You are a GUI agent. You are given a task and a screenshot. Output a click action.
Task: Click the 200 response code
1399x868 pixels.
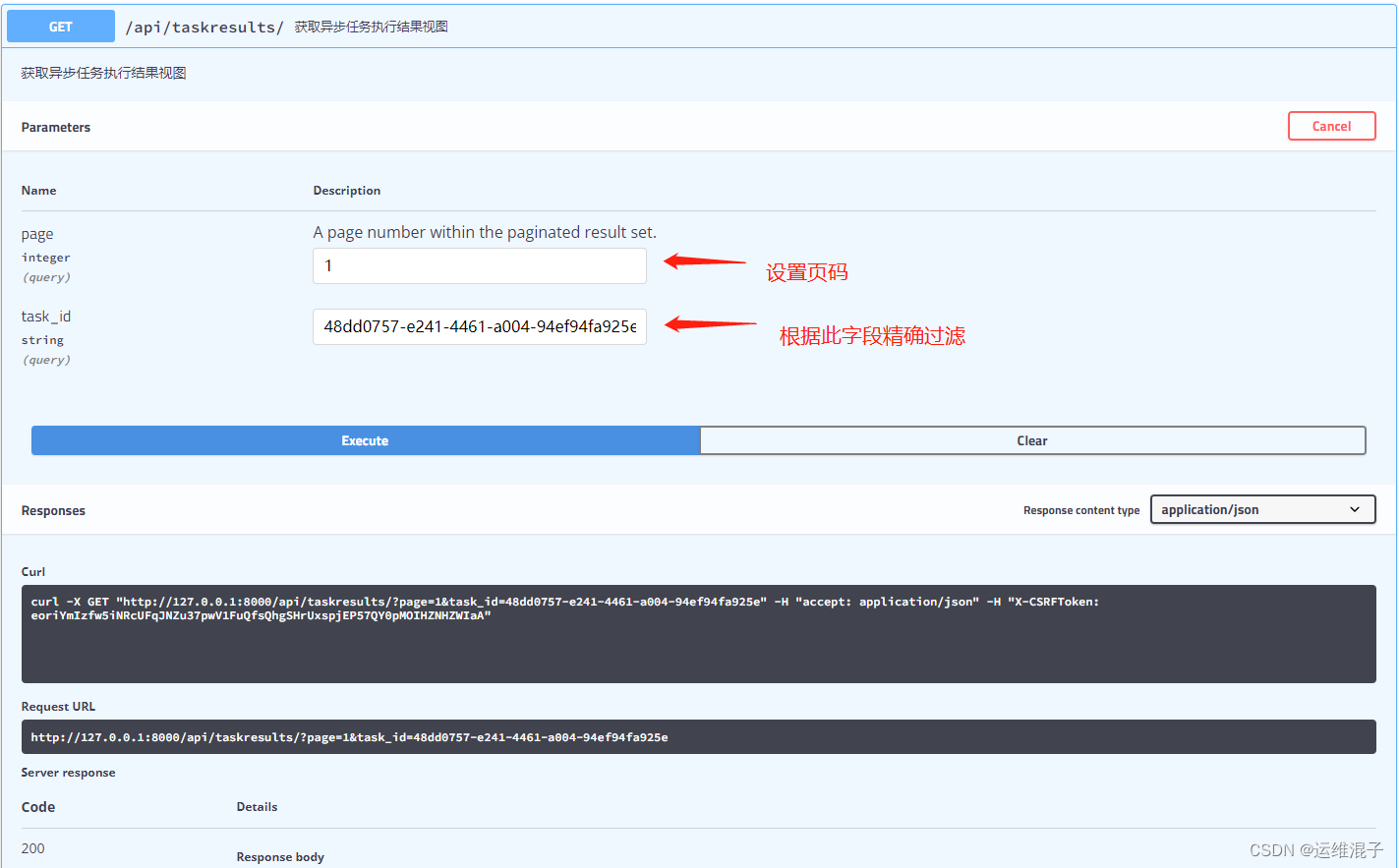point(32,848)
